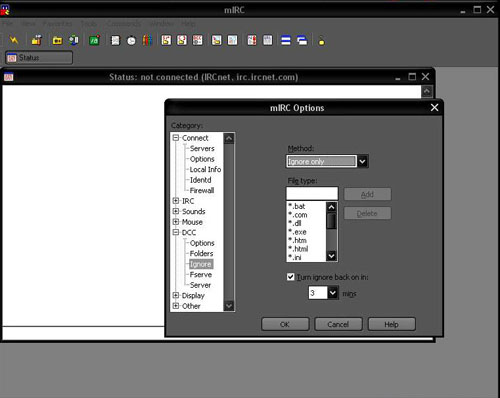Toggle the Turn ignore back on checkbox
The height and width of the screenshot is (398, 500).
(x=291, y=277)
